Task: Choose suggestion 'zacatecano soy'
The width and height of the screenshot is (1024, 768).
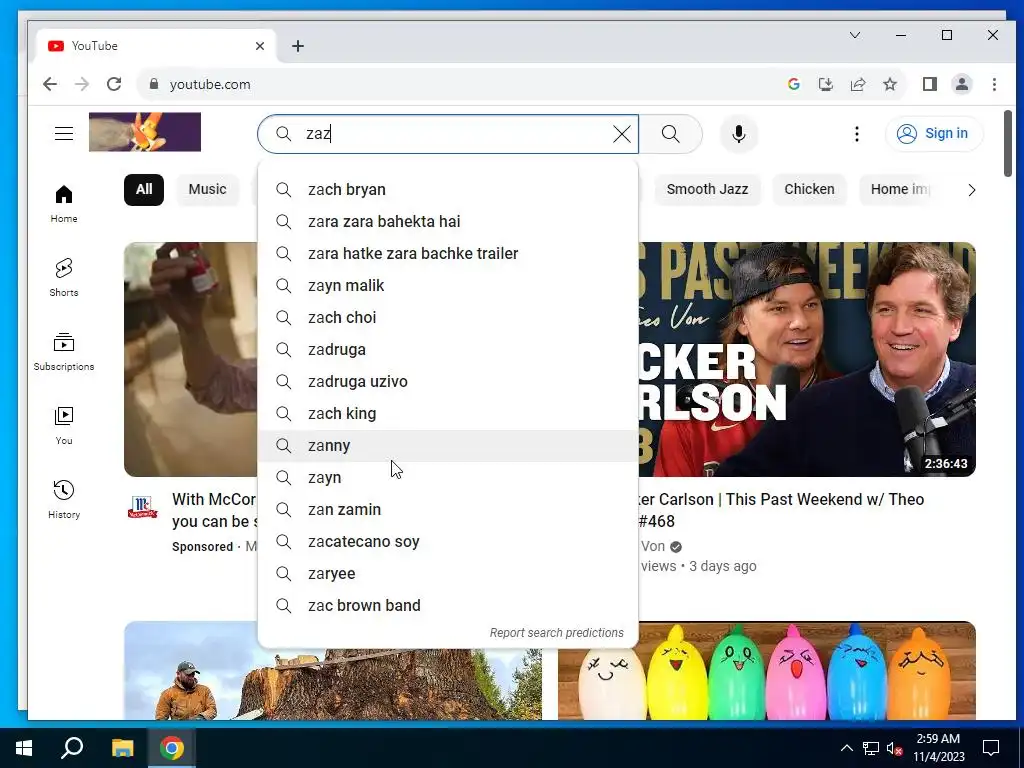Action: (x=448, y=541)
